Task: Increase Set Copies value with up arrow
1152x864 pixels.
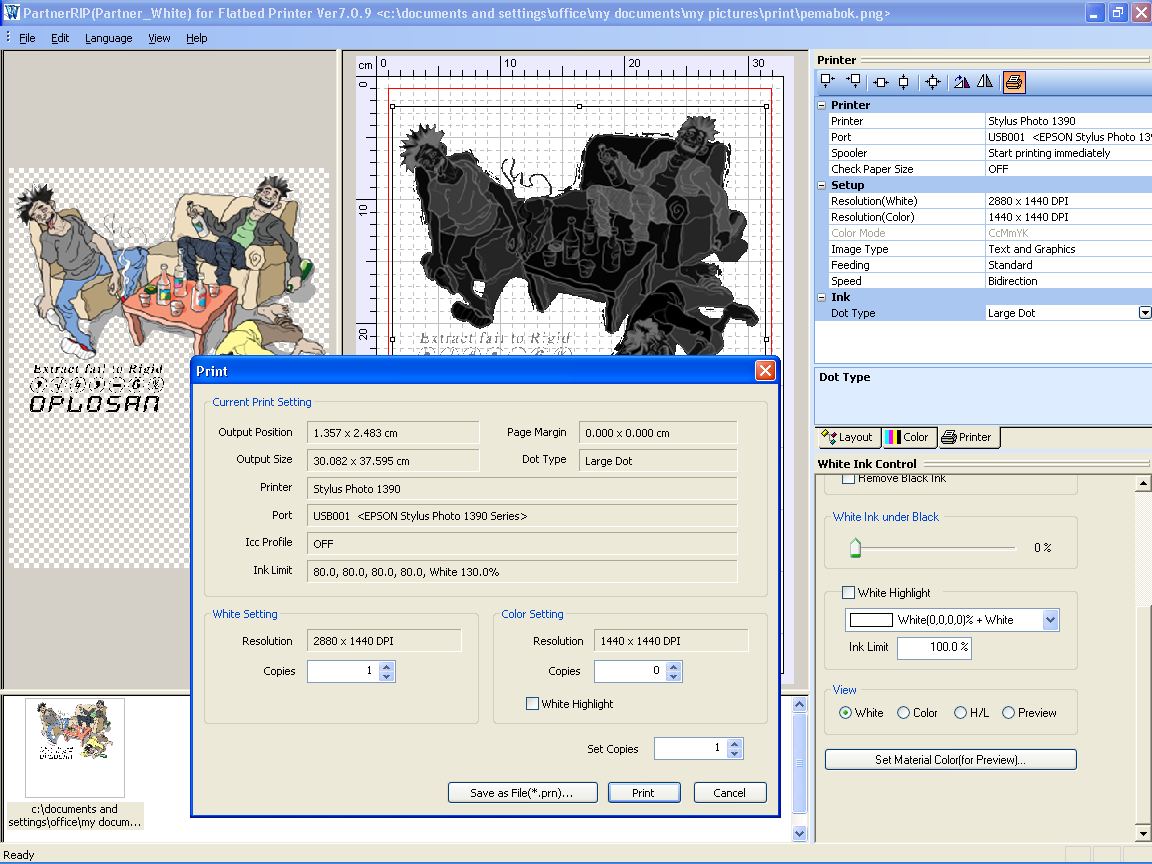Action: 735,744
